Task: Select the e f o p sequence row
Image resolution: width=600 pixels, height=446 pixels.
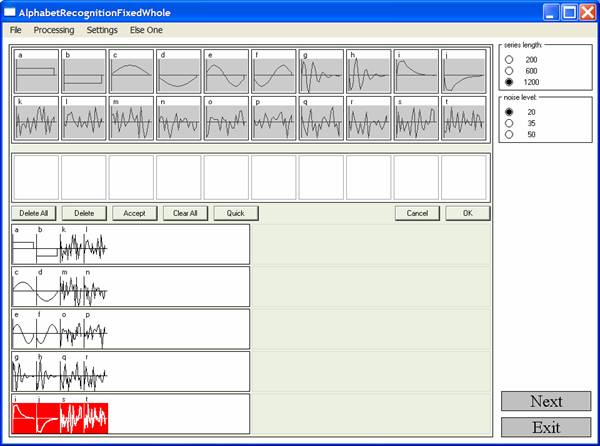Action: tap(130, 329)
